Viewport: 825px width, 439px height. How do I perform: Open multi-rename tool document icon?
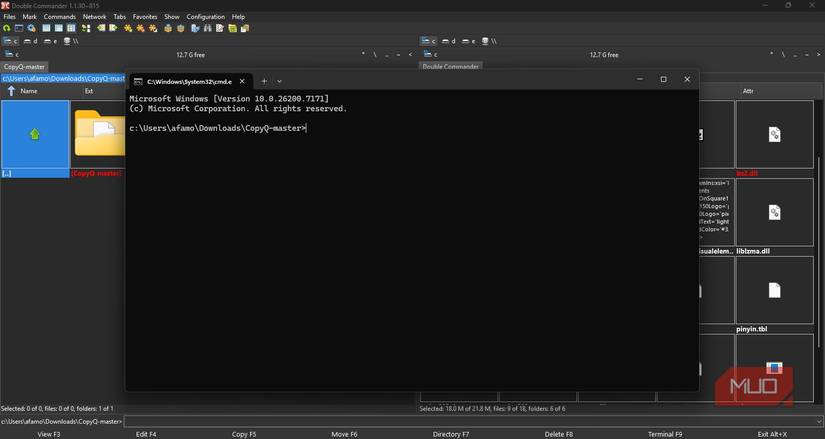tap(220, 28)
